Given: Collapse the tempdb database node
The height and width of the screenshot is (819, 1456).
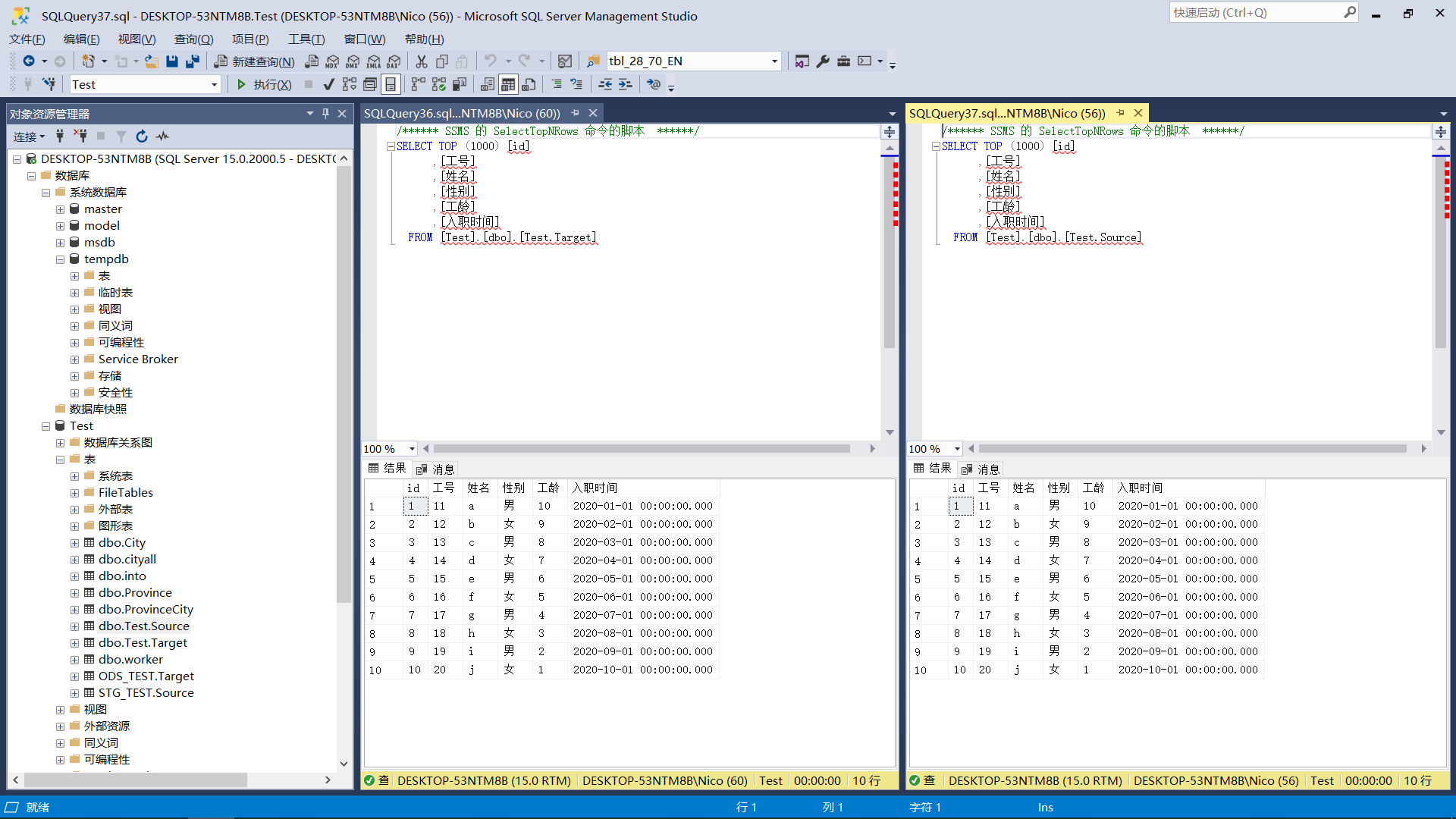Looking at the screenshot, I should coord(60,259).
